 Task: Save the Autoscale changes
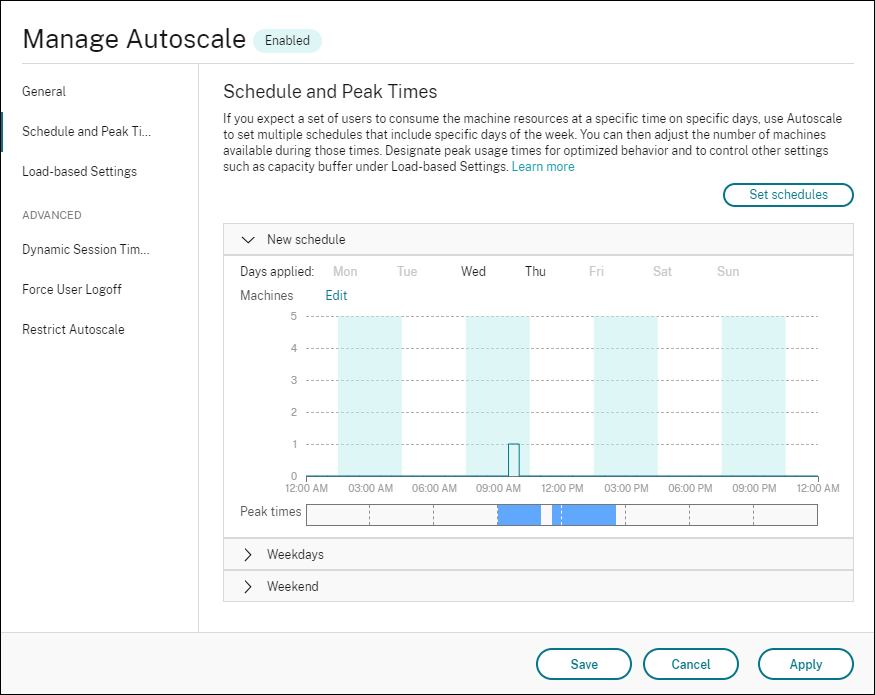coord(584,663)
